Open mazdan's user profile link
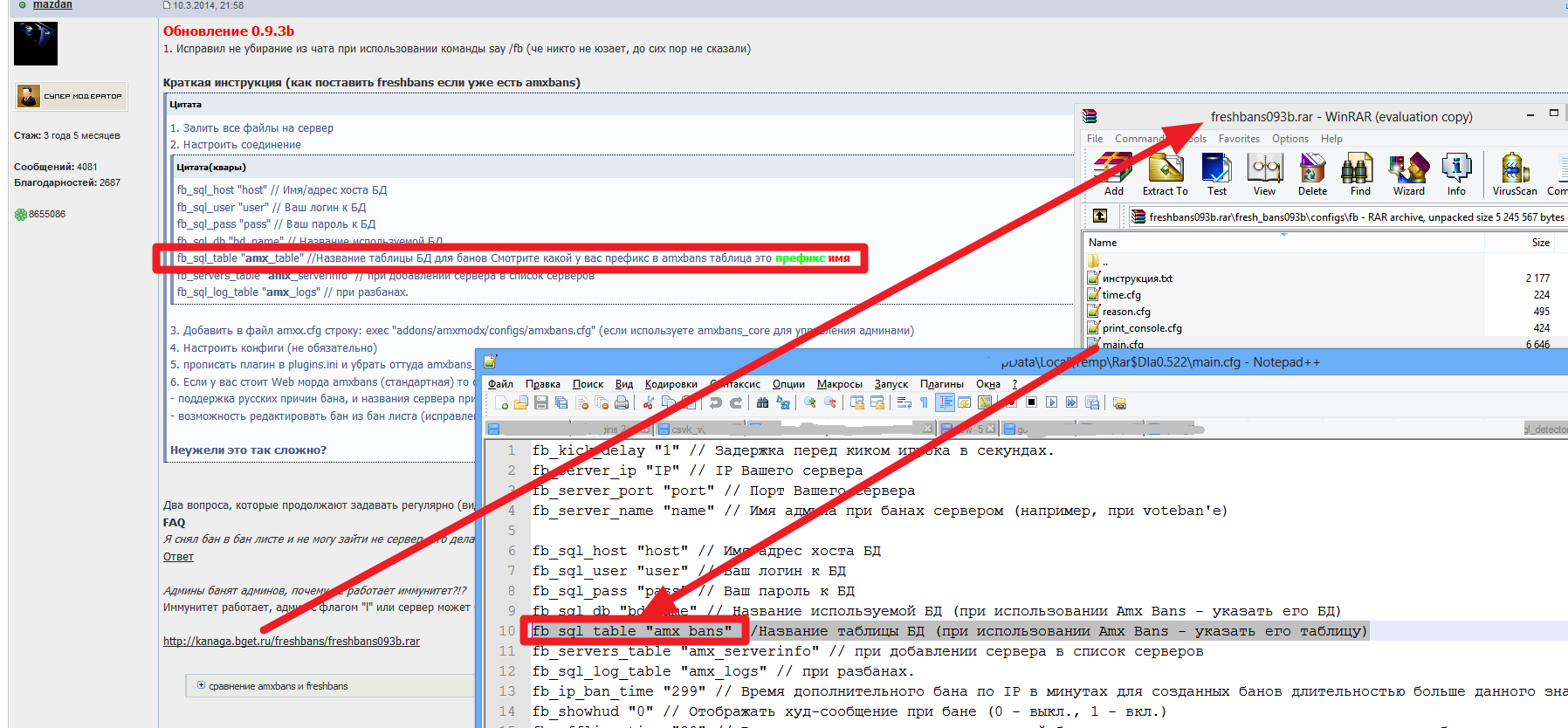1568x728 pixels. 52,5
